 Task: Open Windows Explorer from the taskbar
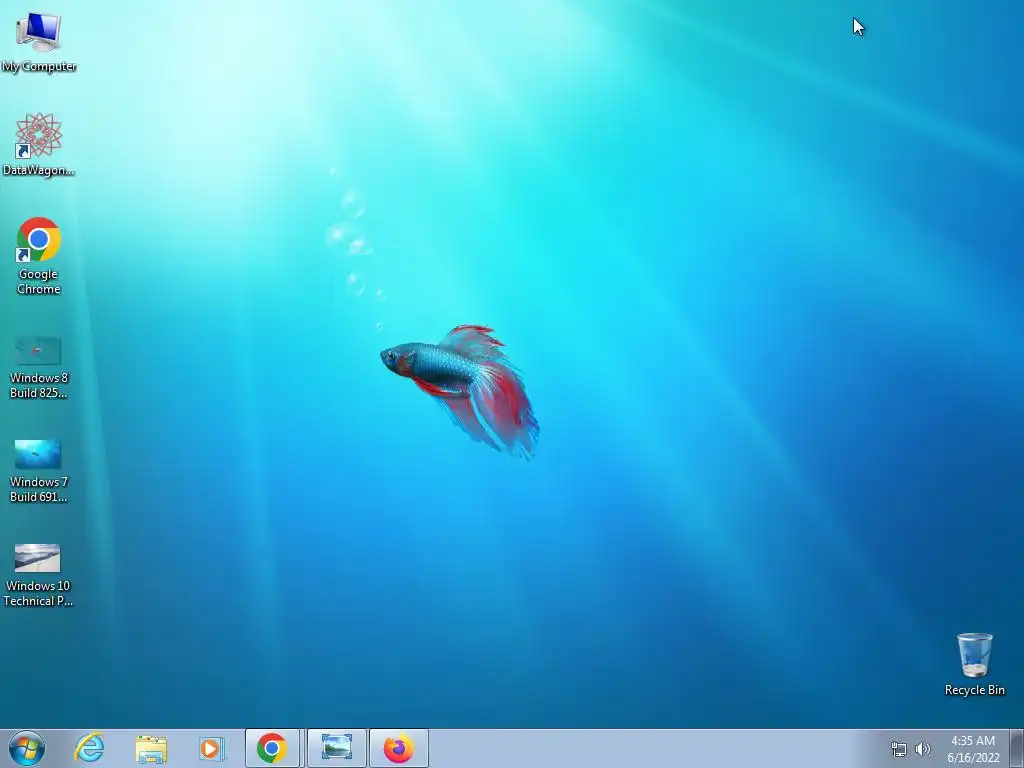tap(151, 748)
